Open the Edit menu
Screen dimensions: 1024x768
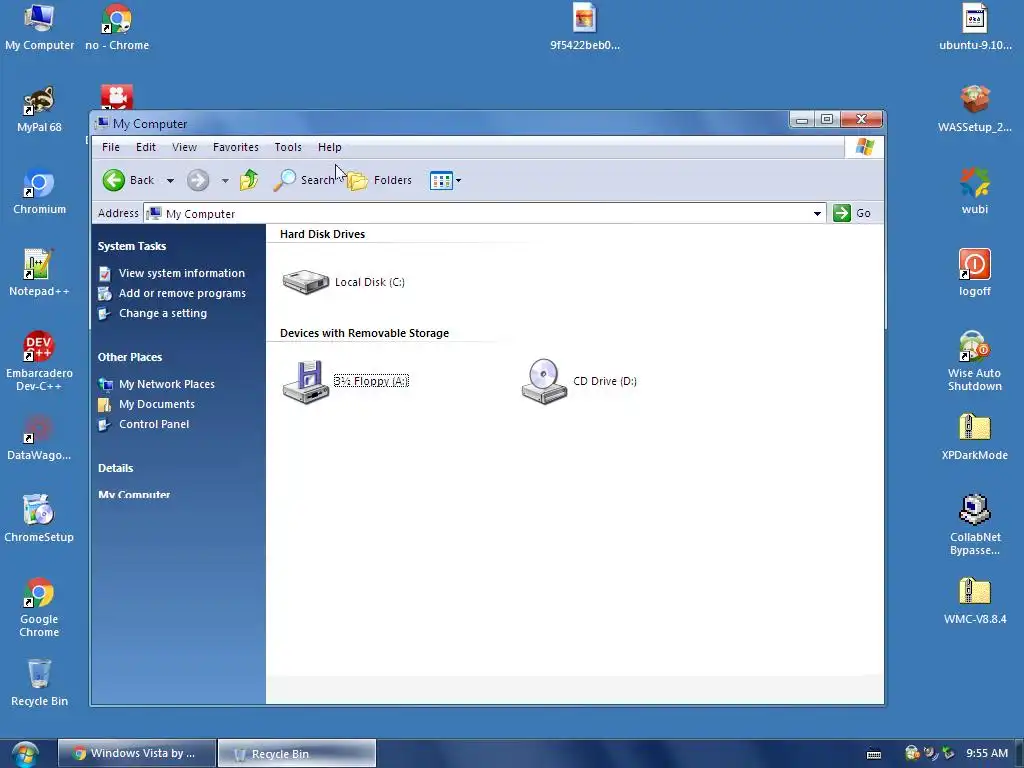click(x=146, y=147)
